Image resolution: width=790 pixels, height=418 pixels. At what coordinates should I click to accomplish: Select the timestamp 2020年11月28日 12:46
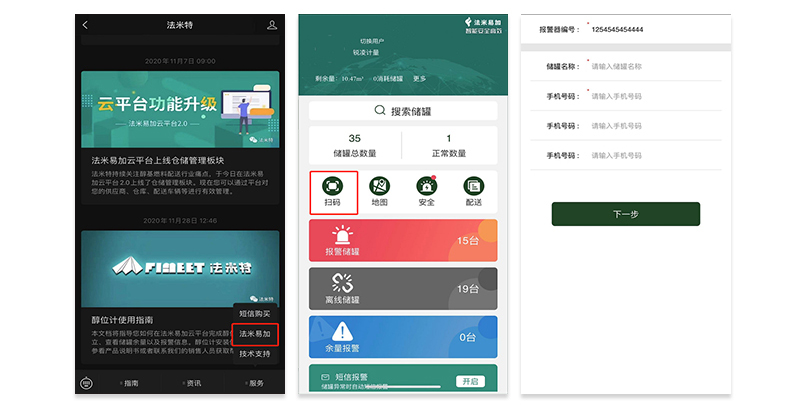(180, 221)
